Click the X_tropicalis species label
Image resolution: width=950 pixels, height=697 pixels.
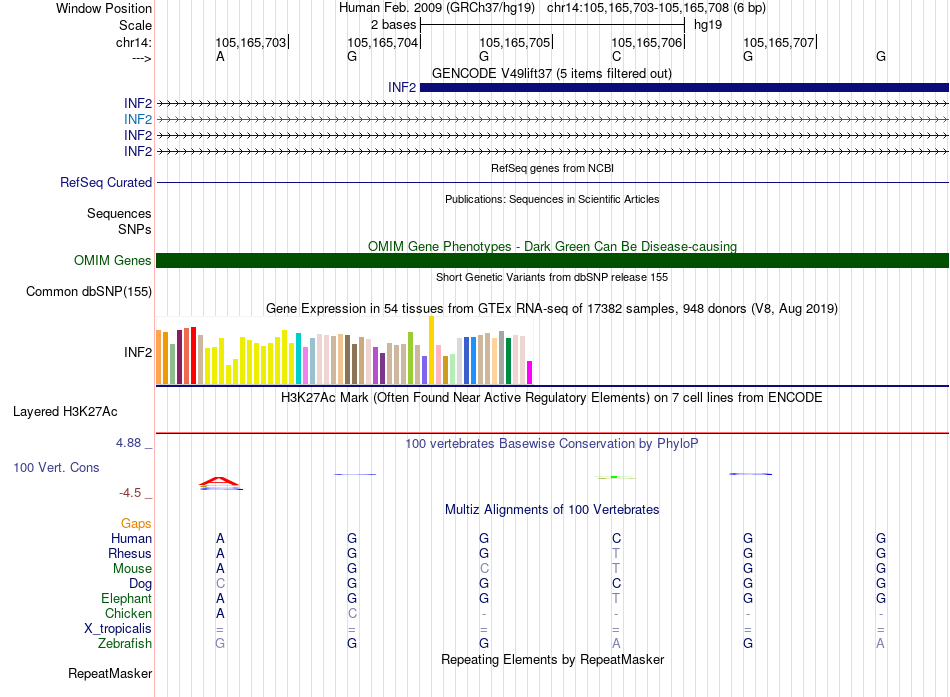click(118, 629)
